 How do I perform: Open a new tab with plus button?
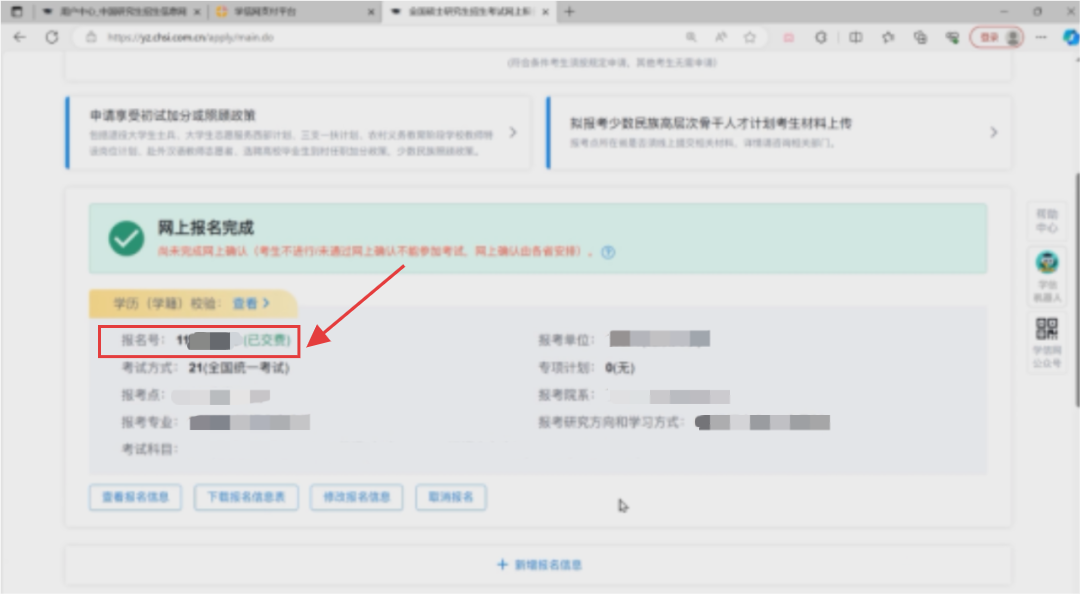coord(569,12)
